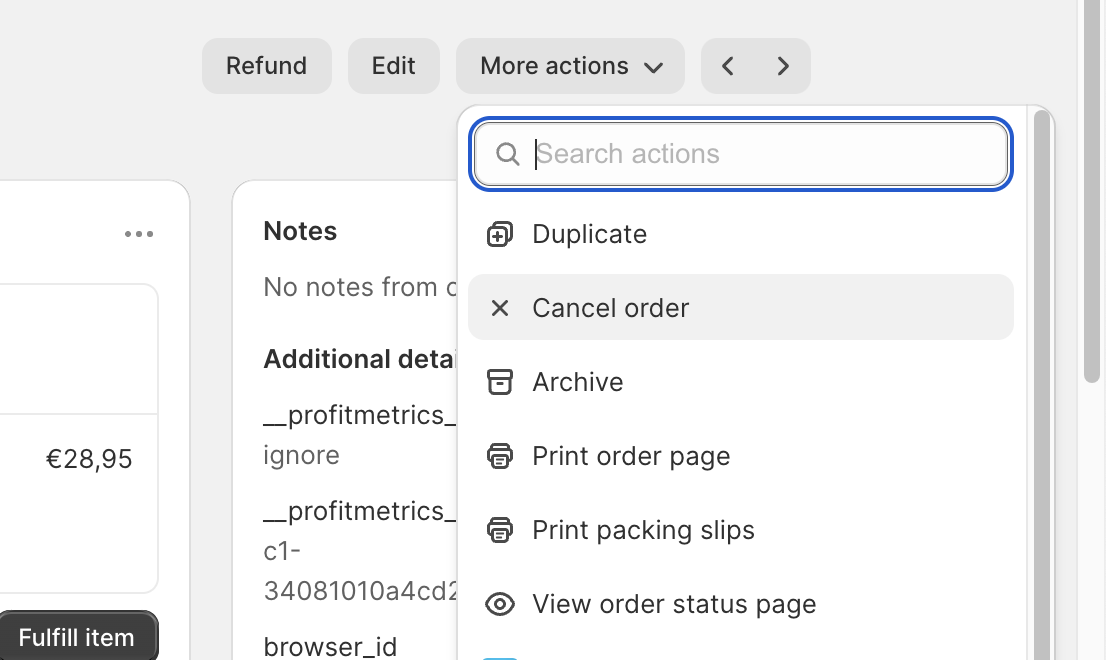The height and width of the screenshot is (660, 1106).
Task: Click the X icon beside Cancel order
Action: tap(499, 308)
